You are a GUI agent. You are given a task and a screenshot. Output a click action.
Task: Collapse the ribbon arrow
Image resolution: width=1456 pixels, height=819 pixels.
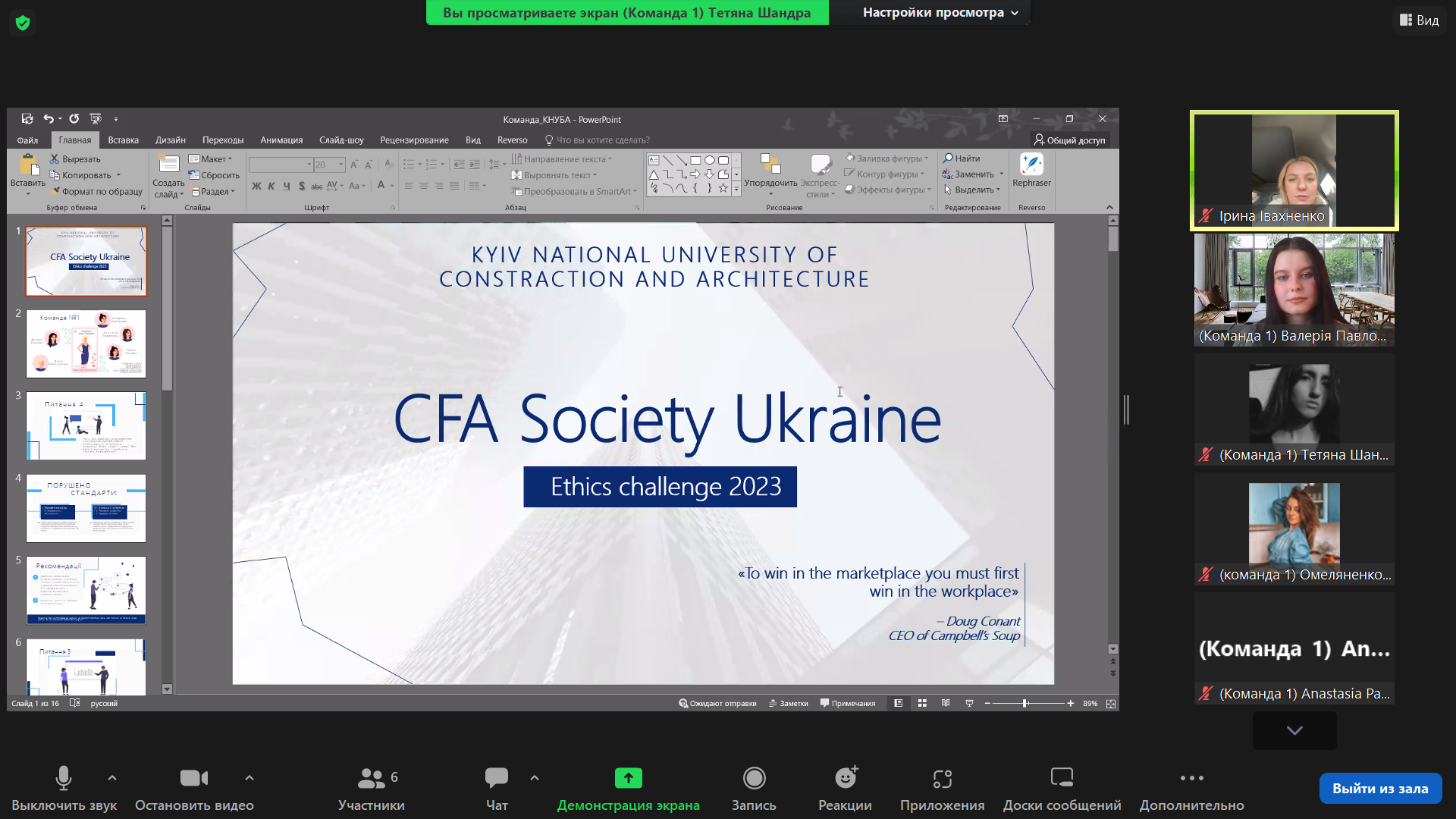pyautogui.click(x=1109, y=207)
